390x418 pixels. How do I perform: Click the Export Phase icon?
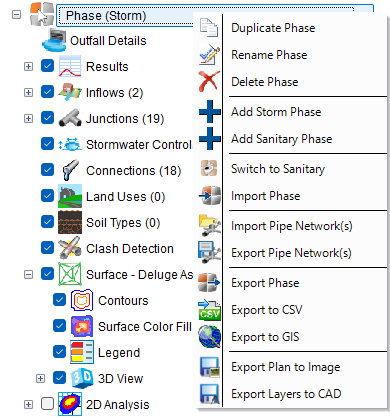(x=209, y=282)
